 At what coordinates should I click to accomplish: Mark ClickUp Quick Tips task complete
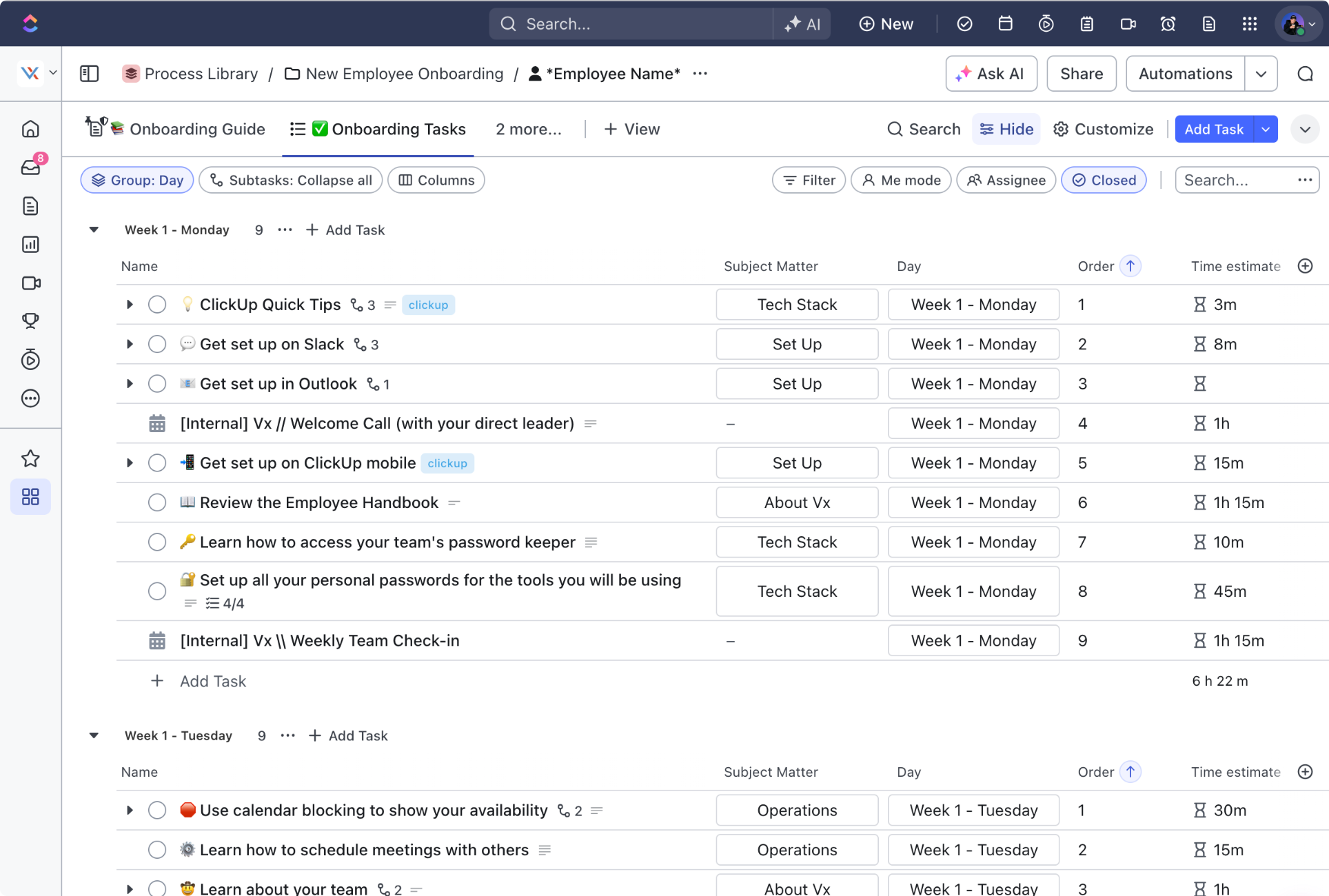click(x=157, y=305)
